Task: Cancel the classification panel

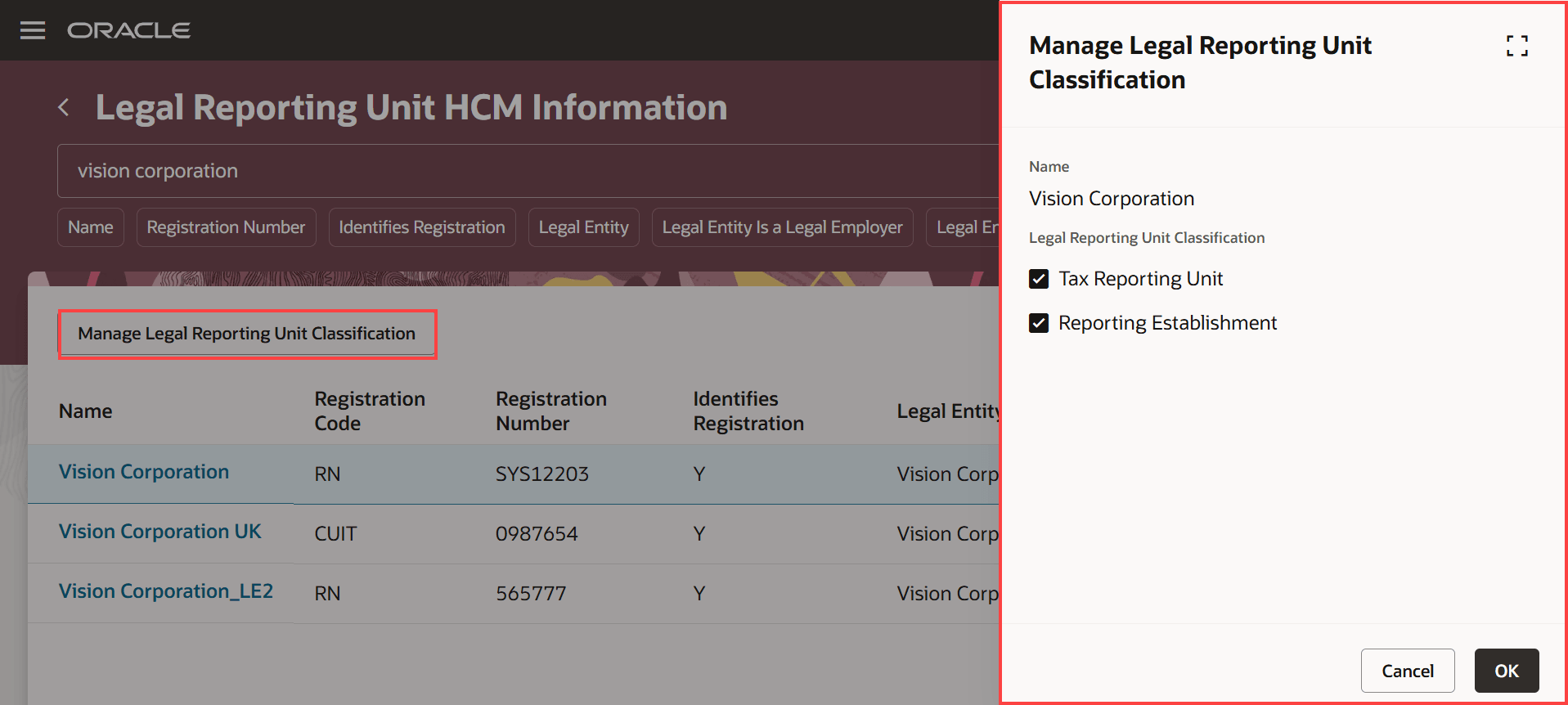Action: [1407, 671]
